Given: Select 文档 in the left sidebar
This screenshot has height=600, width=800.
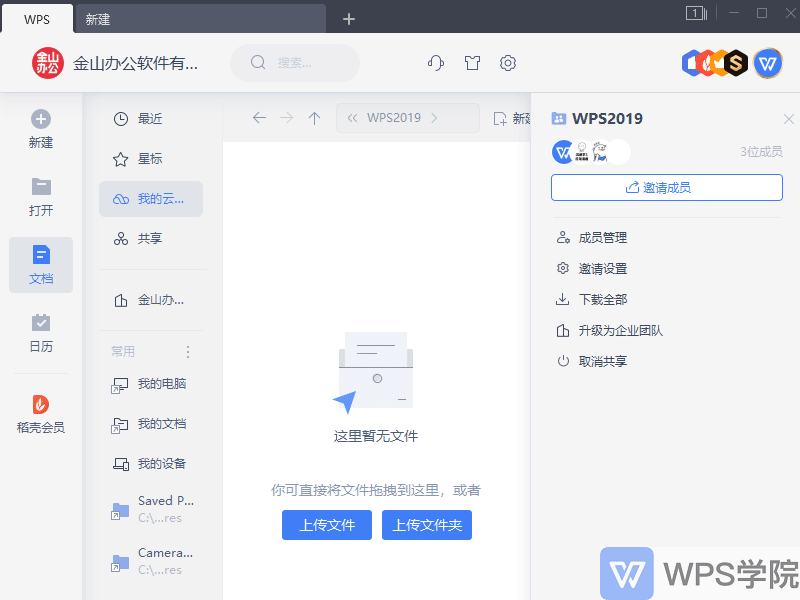Looking at the screenshot, I should coord(41,265).
